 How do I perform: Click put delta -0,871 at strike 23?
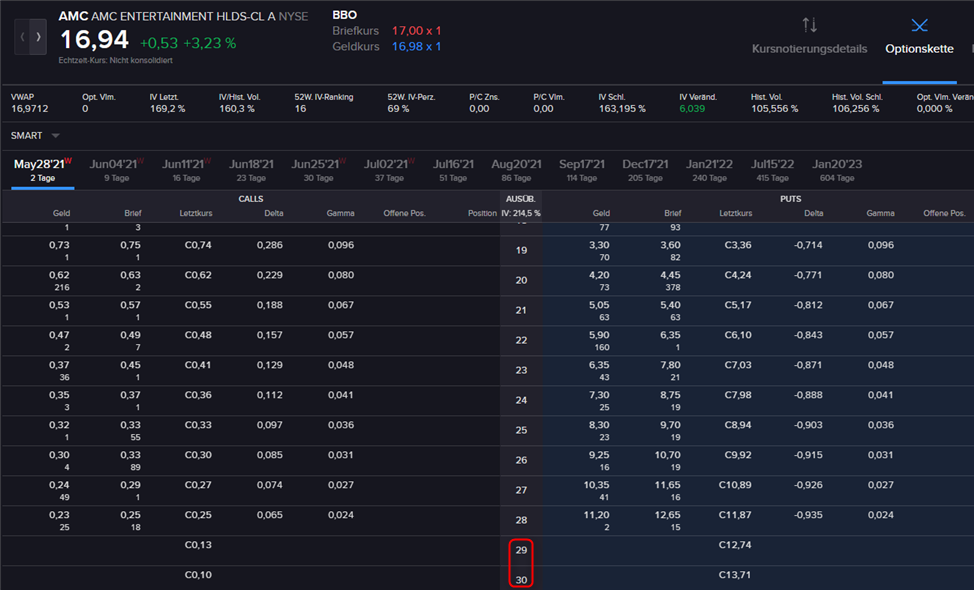[808, 365]
